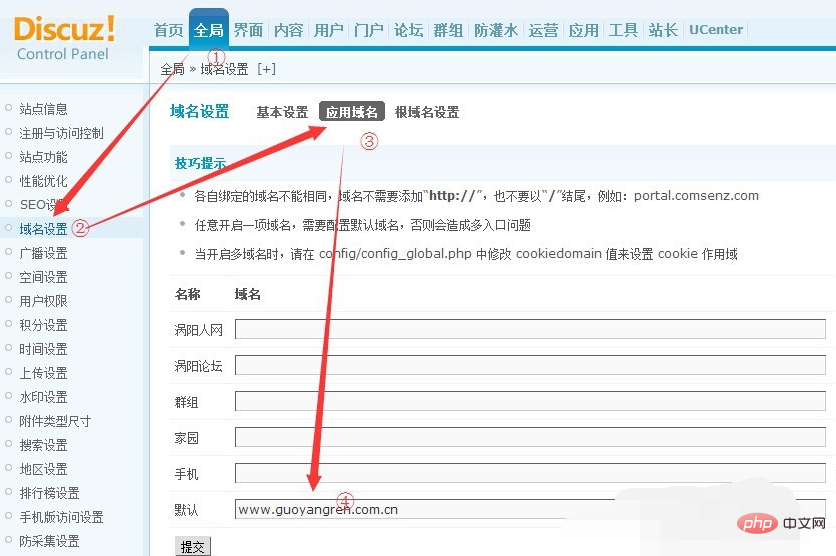This screenshot has height=556, width=836.
Task: Open 积分设置 in the sidebar
Action: pyautogui.click(x=43, y=325)
